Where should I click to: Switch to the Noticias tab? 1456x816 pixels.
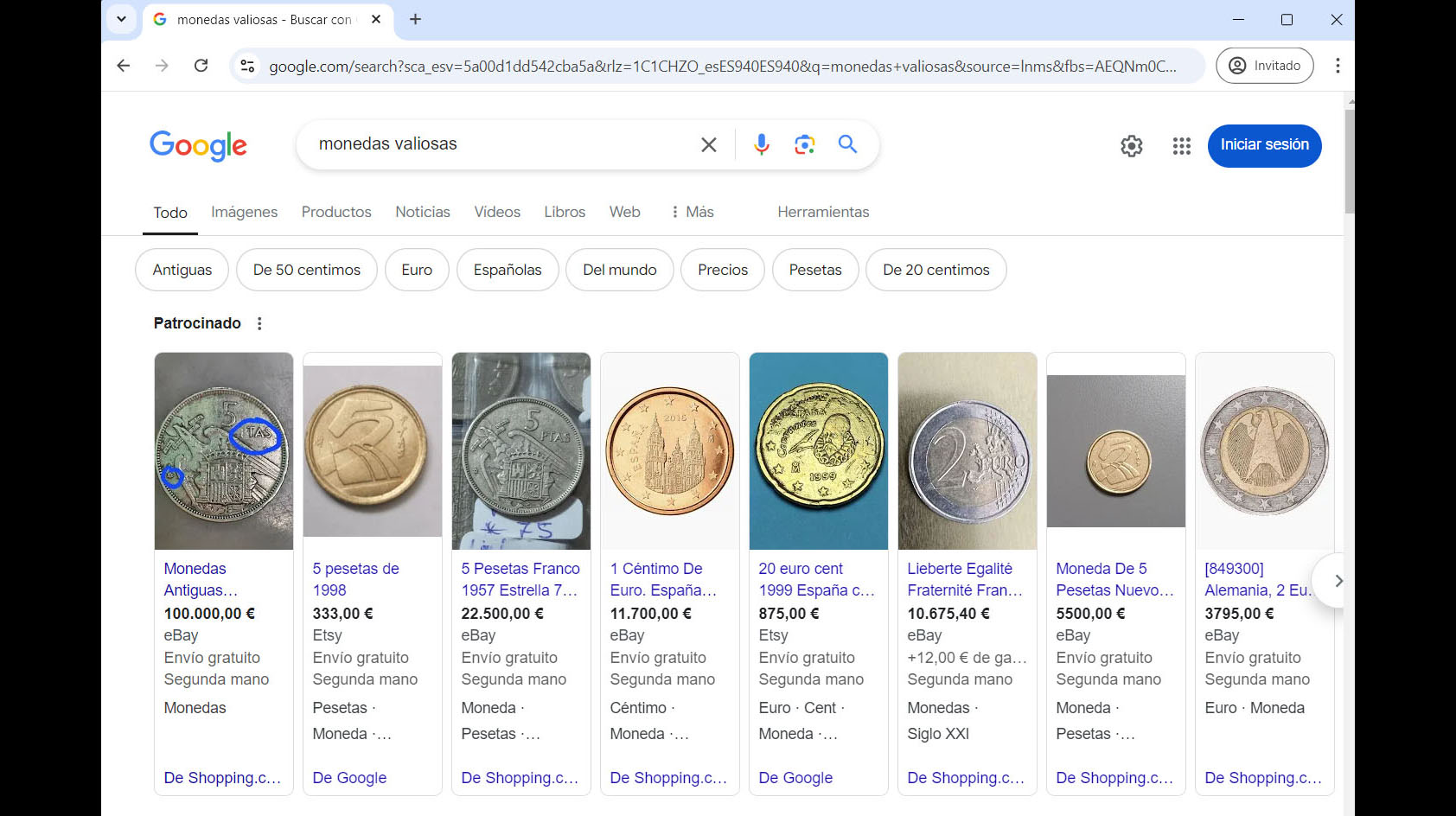pyautogui.click(x=422, y=212)
